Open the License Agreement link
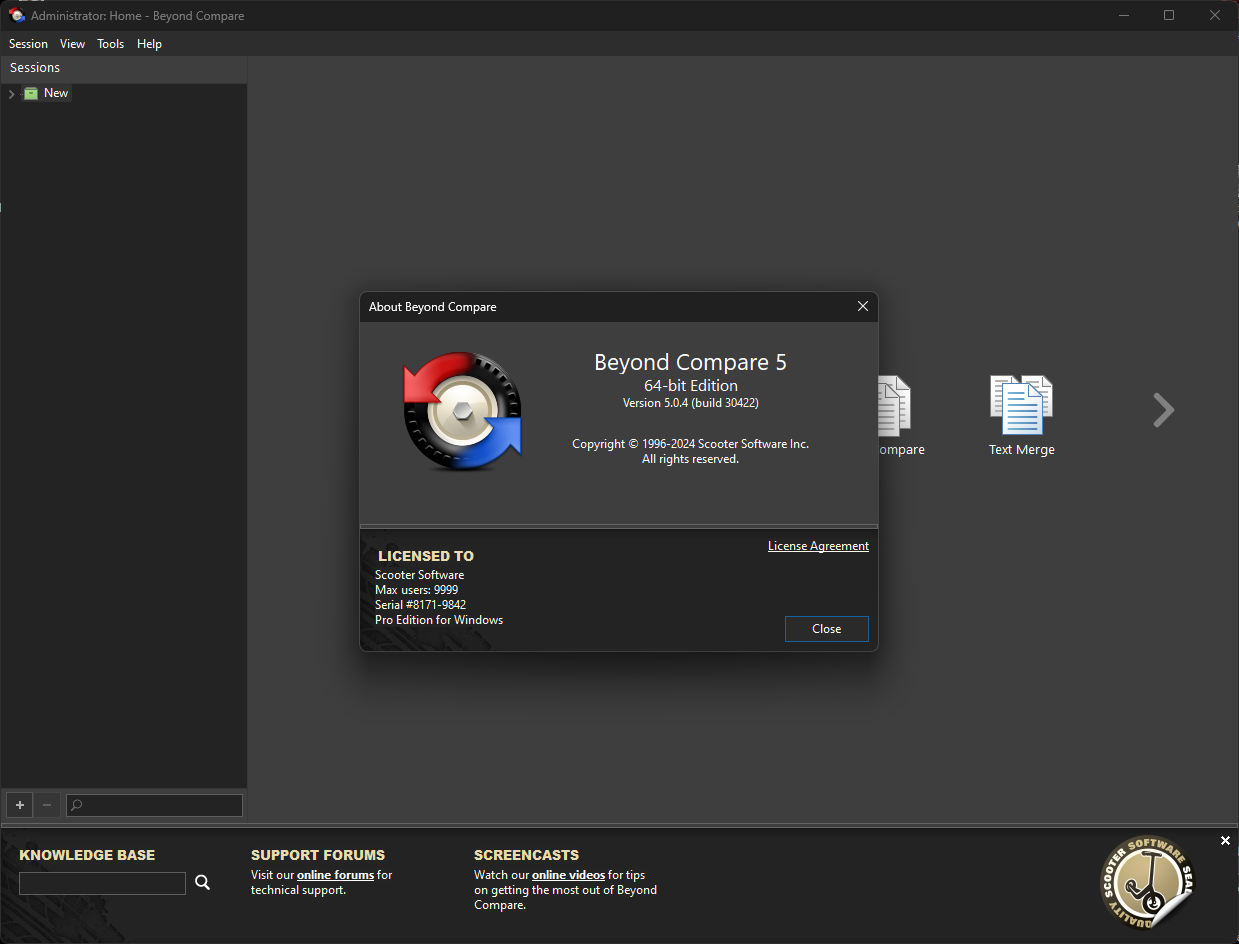 coord(818,546)
